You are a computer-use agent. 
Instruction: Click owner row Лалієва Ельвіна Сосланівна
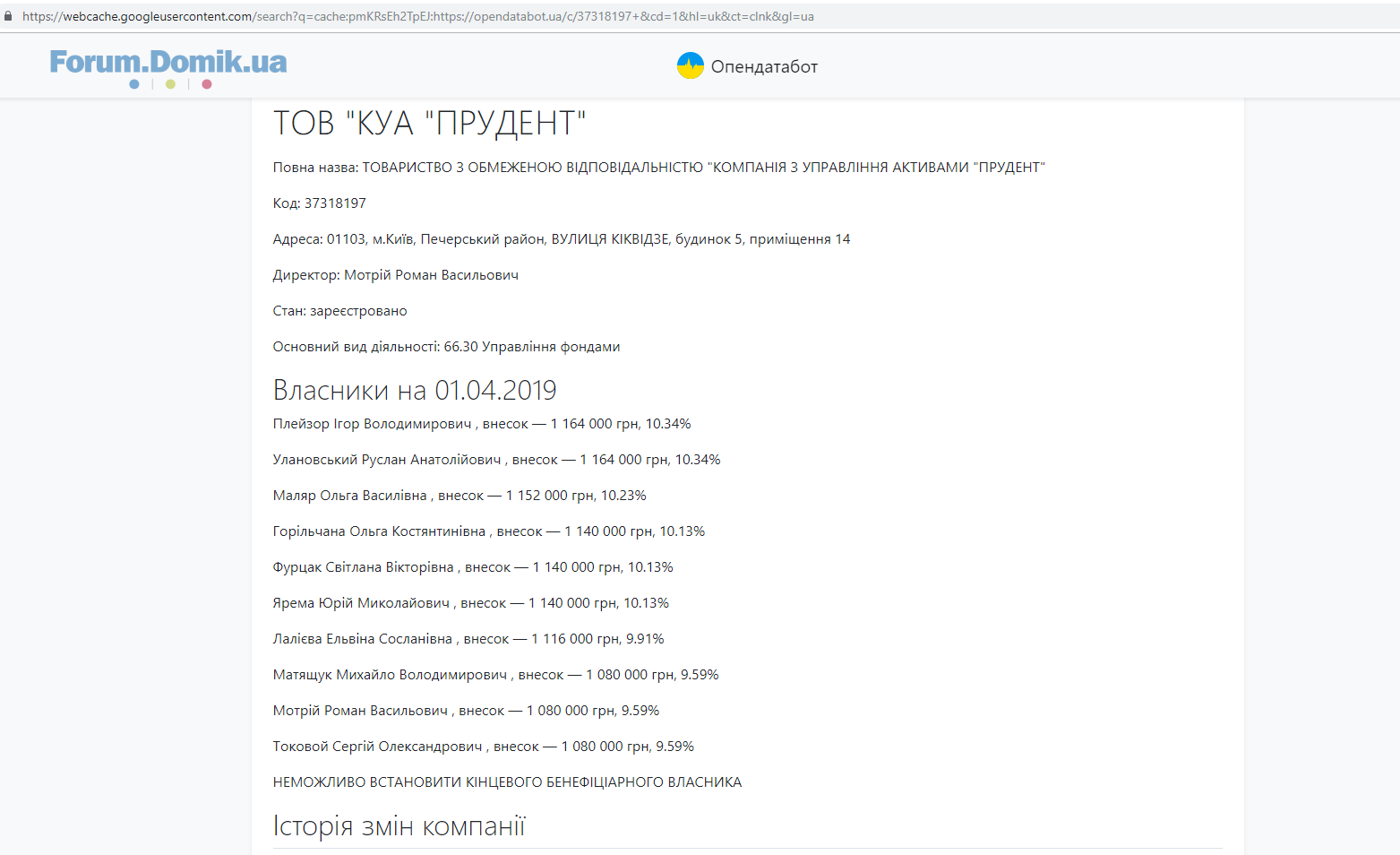[x=468, y=639]
